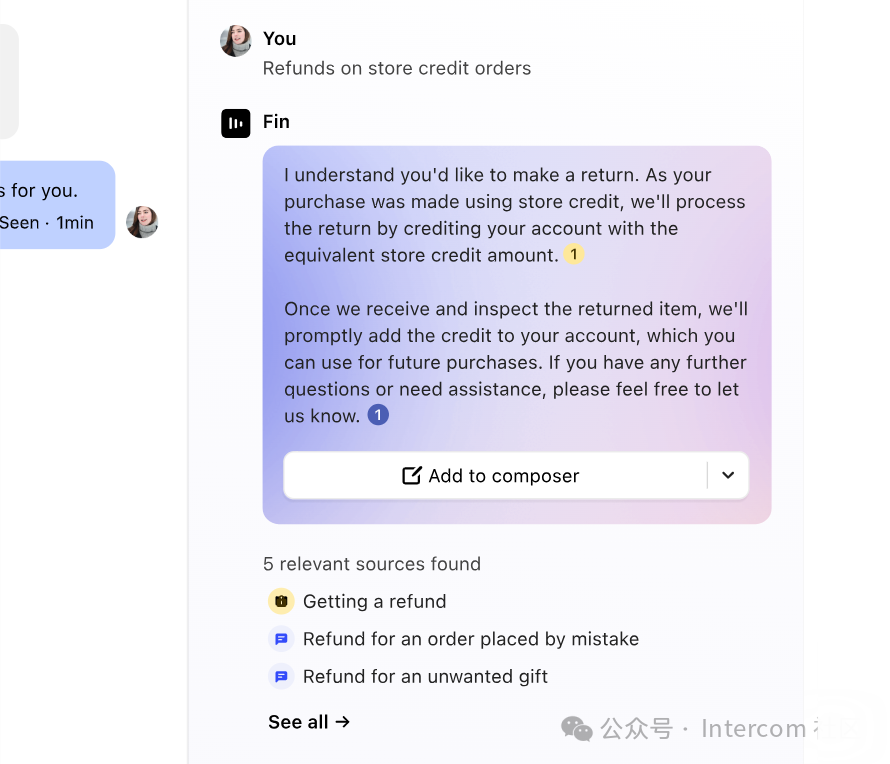Click the chat icon beside "Refund for an order placed by mistake"

coord(281,639)
